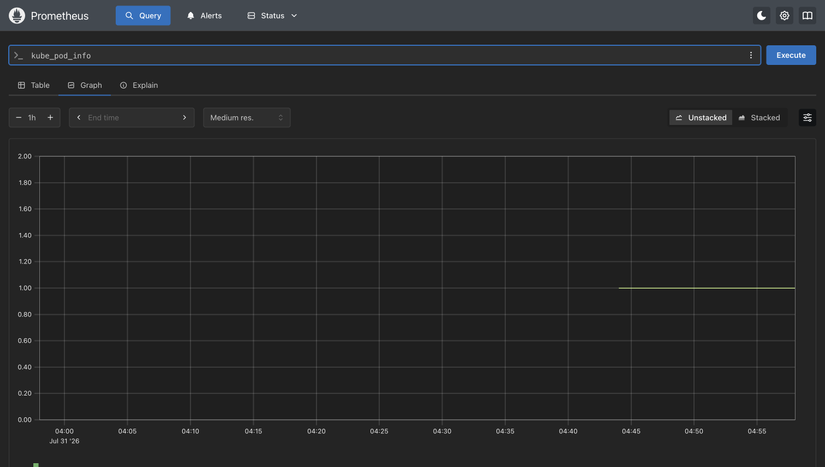Screen dimensions: 825x467
Task: Click the 1.00 y-axis label
Action: click(x=25, y=288)
